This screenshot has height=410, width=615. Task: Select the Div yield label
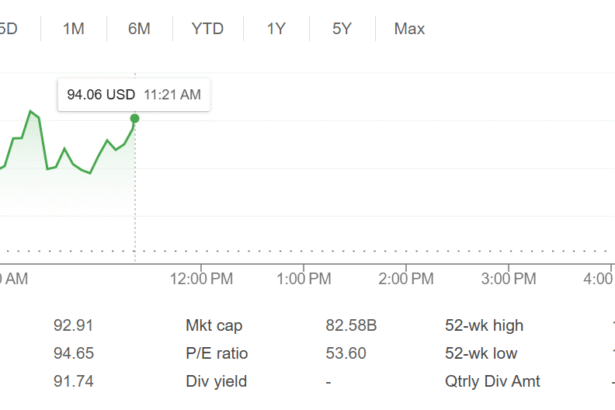pyautogui.click(x=216, y=381)
